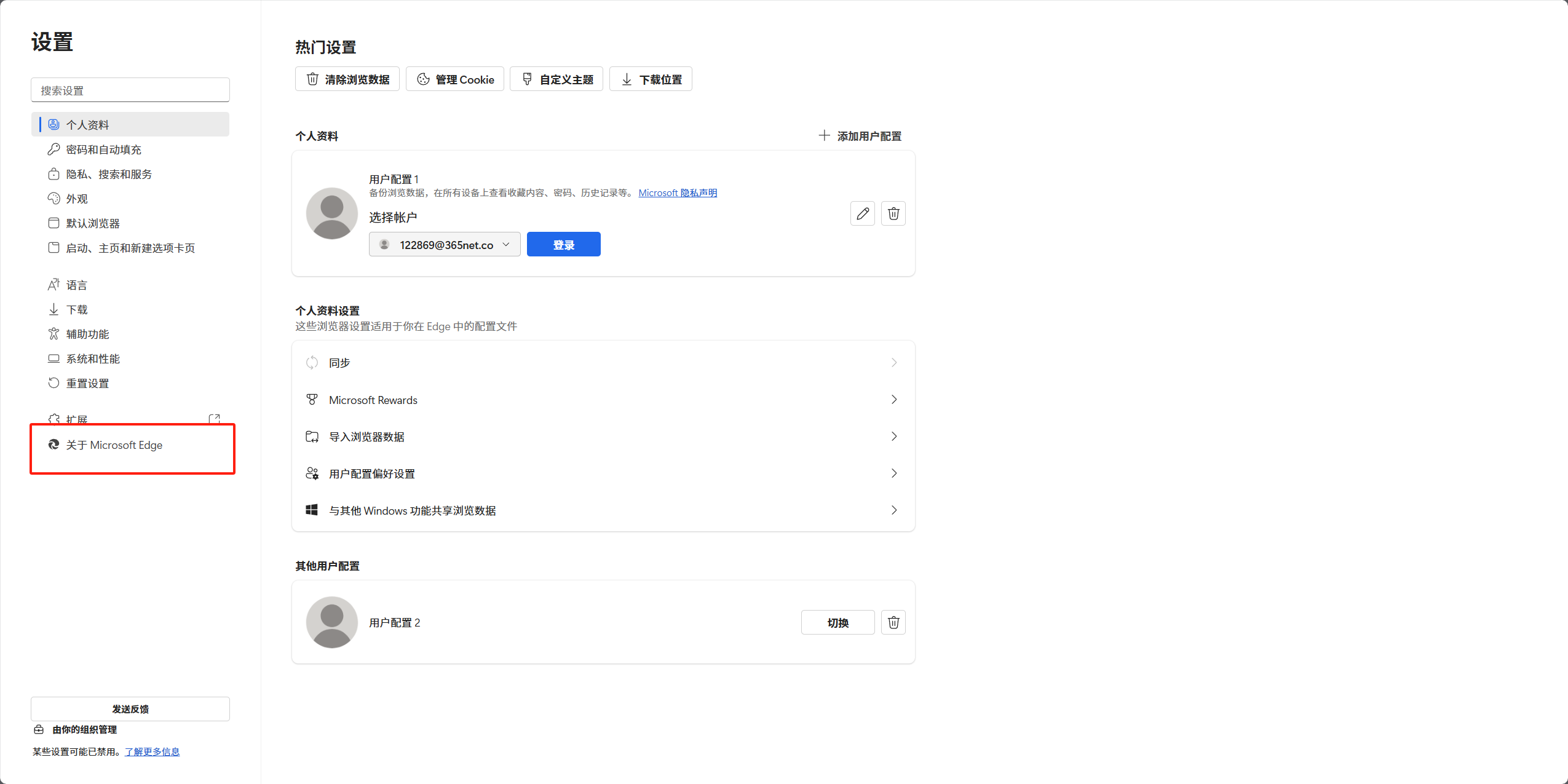Image resolution: width=1568 pixels, height=784 pixels.
Task: Open the Microsoft 隐私声明 link
Action: pyautogui.click(x=677, y=192)
